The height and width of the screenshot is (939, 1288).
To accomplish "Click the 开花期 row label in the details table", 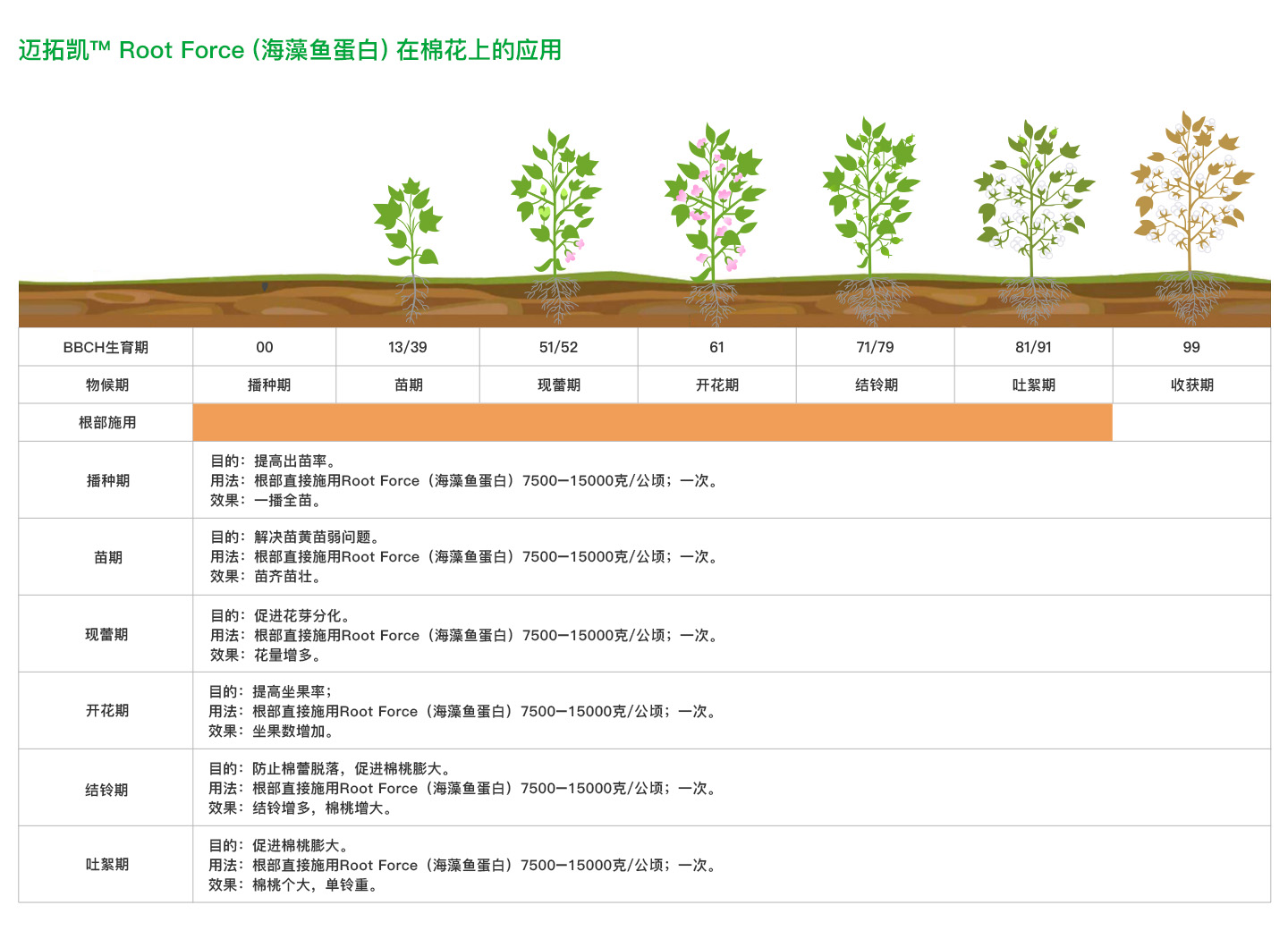I will point(107,710).
